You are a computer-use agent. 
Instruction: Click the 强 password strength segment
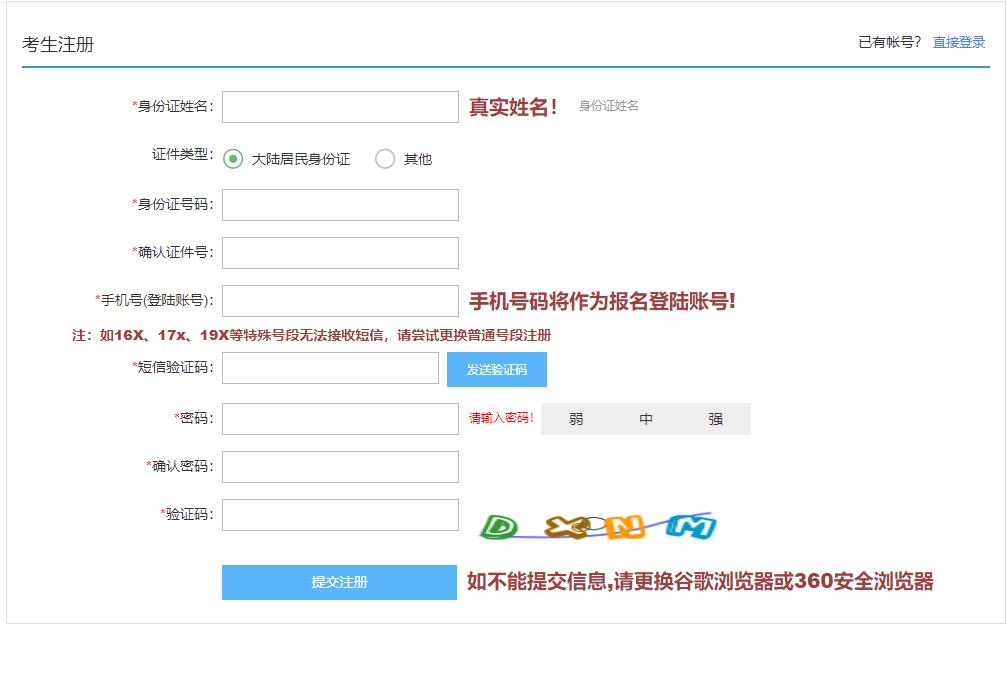pyautogui.click(x=715, y=418)
